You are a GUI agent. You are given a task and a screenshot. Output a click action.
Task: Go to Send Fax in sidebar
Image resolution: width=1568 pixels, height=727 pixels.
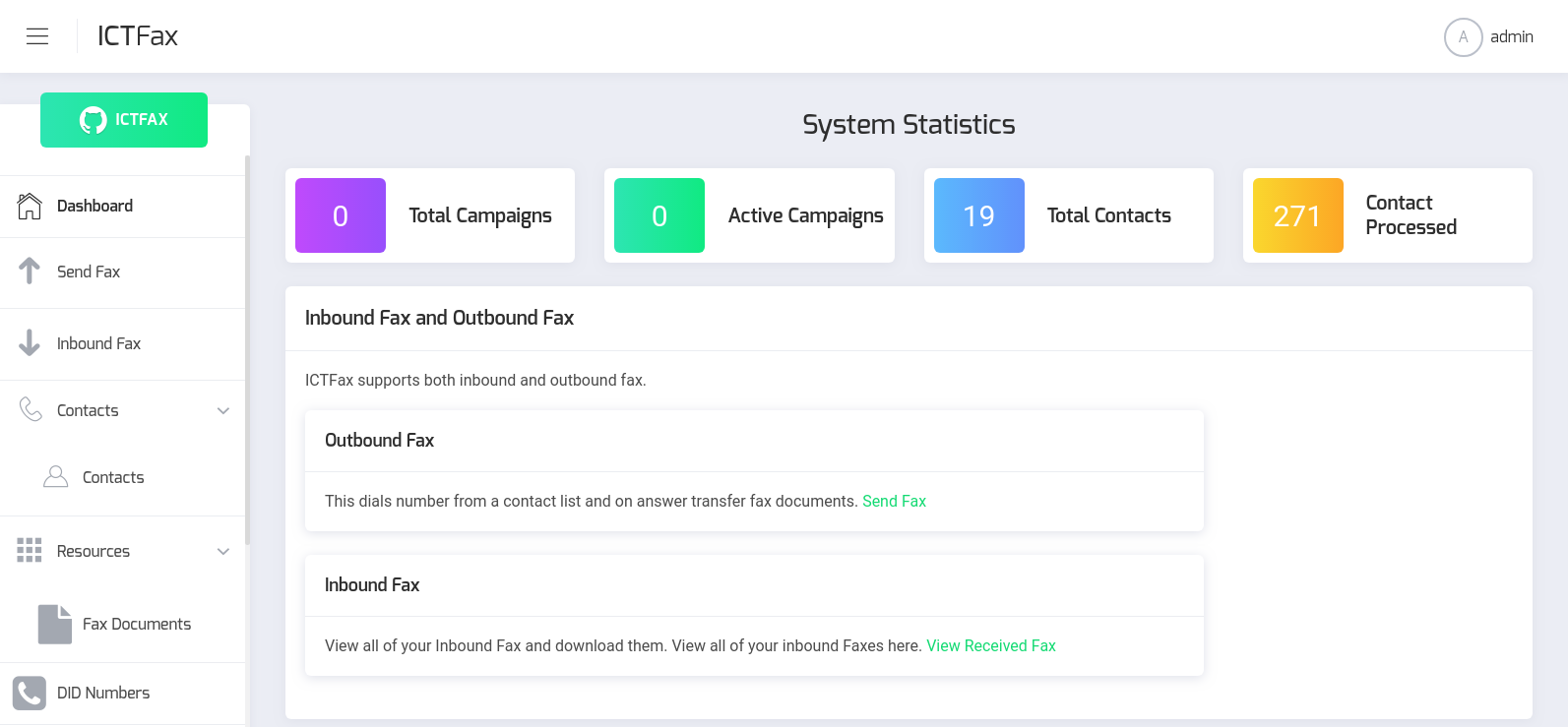122,273
